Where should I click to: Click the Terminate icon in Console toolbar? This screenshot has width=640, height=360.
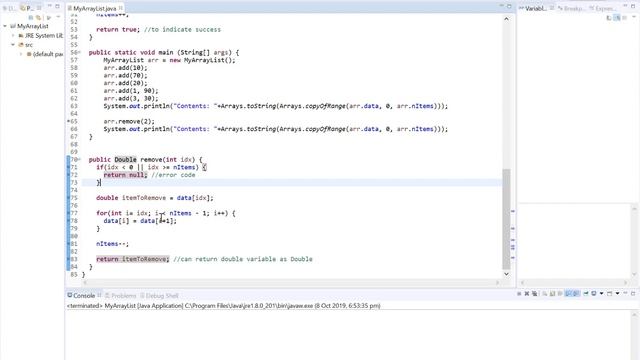(519, 293)
